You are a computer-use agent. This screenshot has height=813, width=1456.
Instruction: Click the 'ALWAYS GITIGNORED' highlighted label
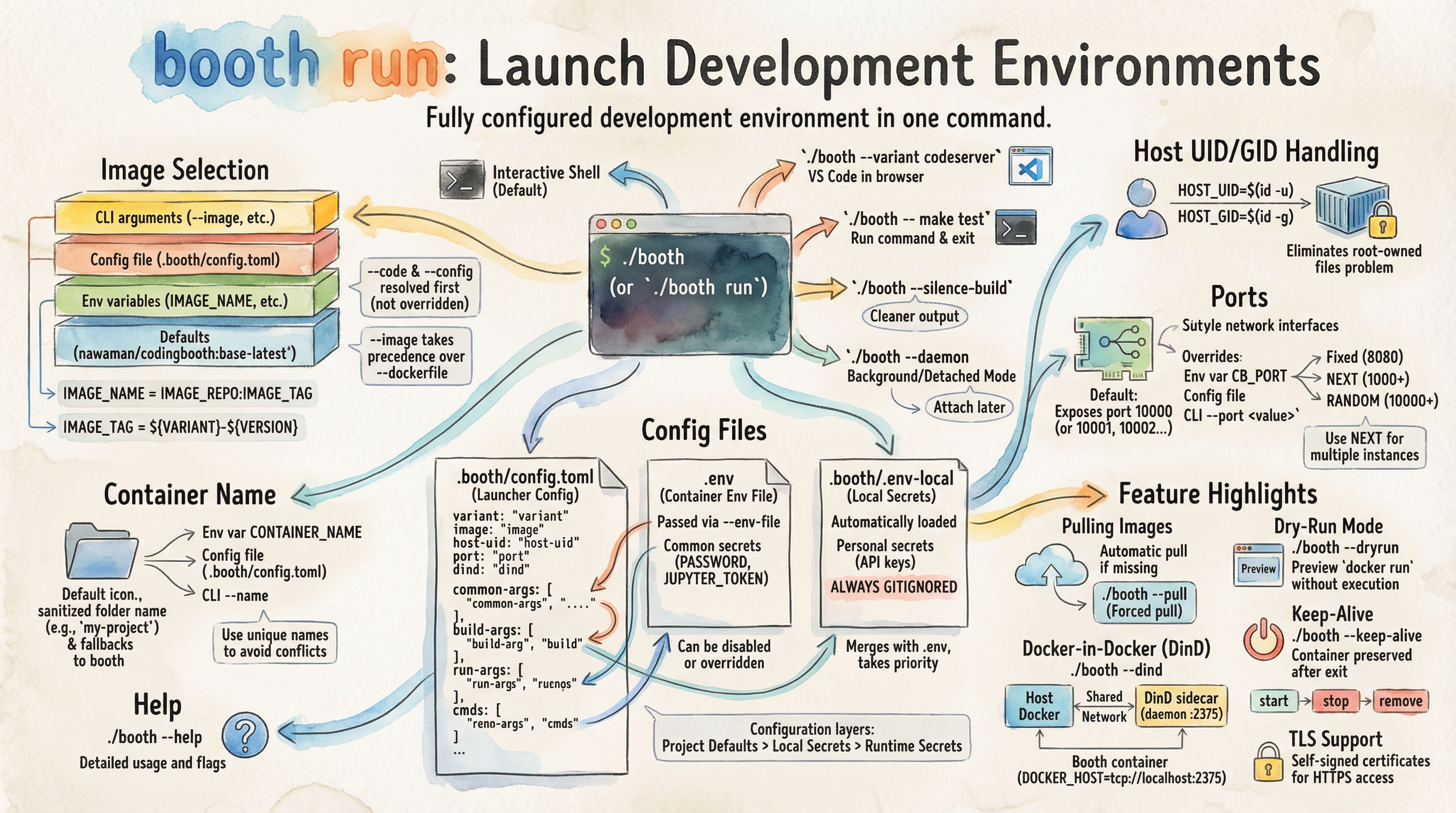[x=894, y=587]
